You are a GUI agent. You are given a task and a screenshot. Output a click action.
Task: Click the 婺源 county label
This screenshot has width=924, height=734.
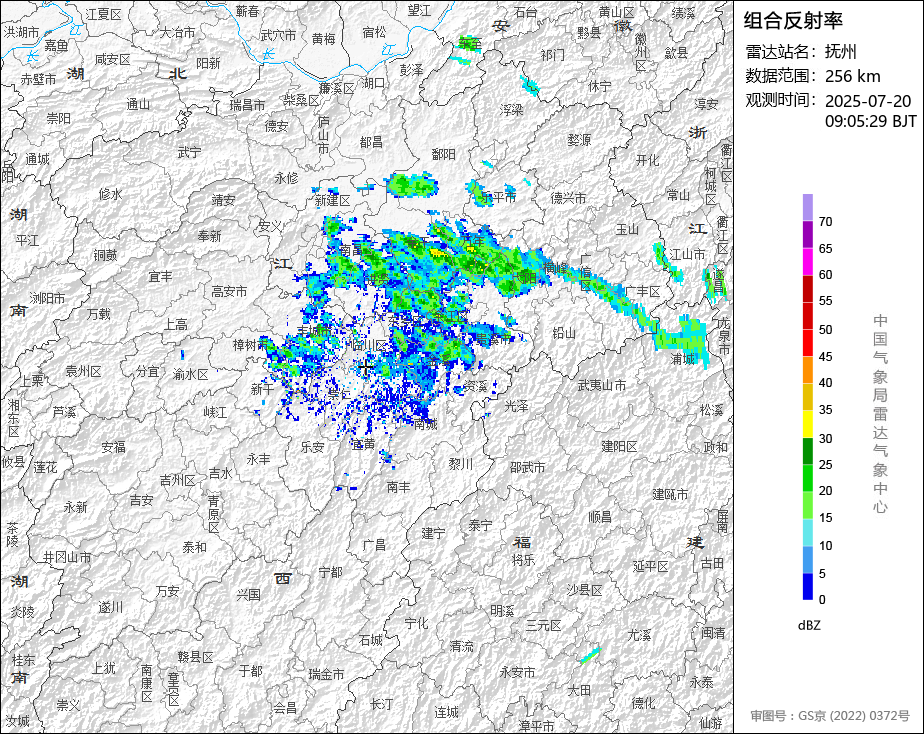pos(579,140)
